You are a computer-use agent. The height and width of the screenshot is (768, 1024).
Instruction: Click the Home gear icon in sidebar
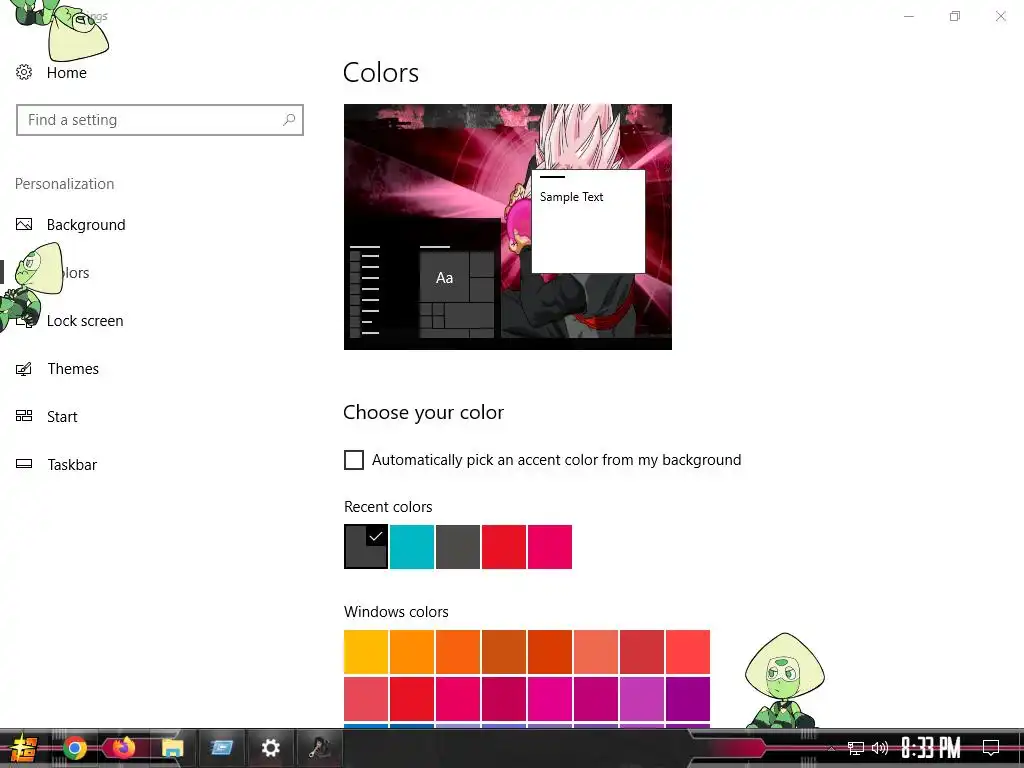[24, 72]
